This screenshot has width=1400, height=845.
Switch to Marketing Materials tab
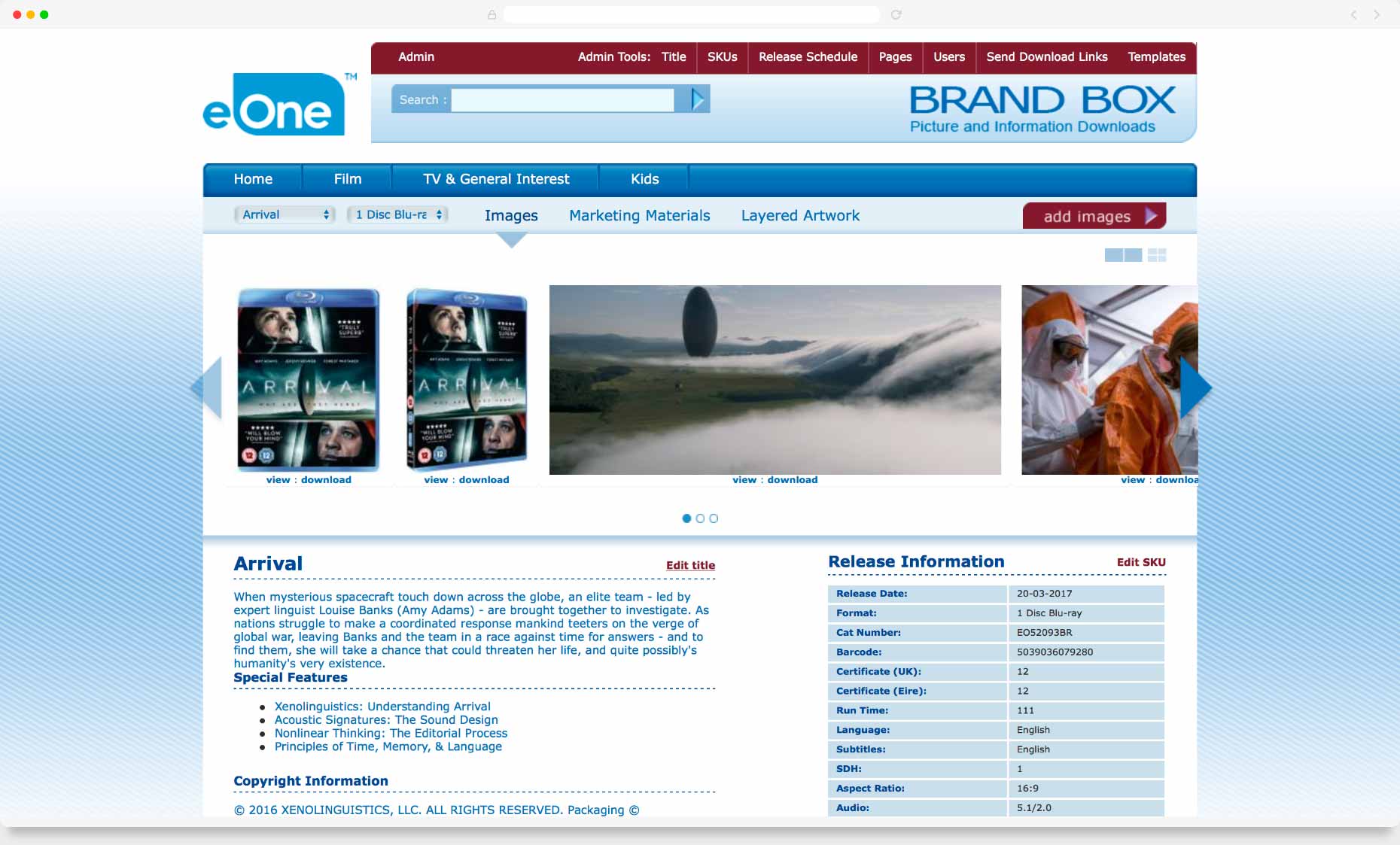[x=639, y=216]
